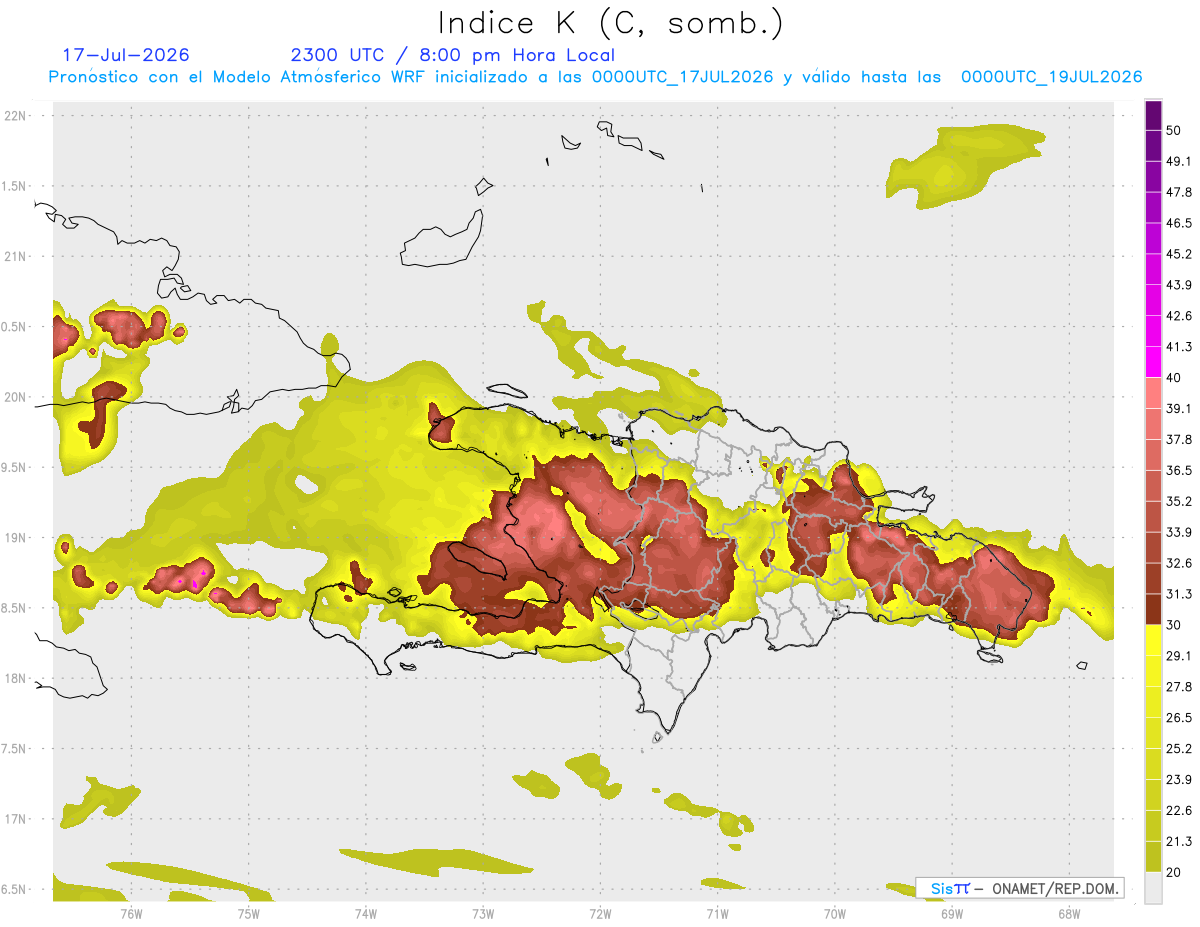Click the longitude axis label "73W"
Viewport: 1200px width, 927px height.
pyautogui.click(x=483, y=913)
